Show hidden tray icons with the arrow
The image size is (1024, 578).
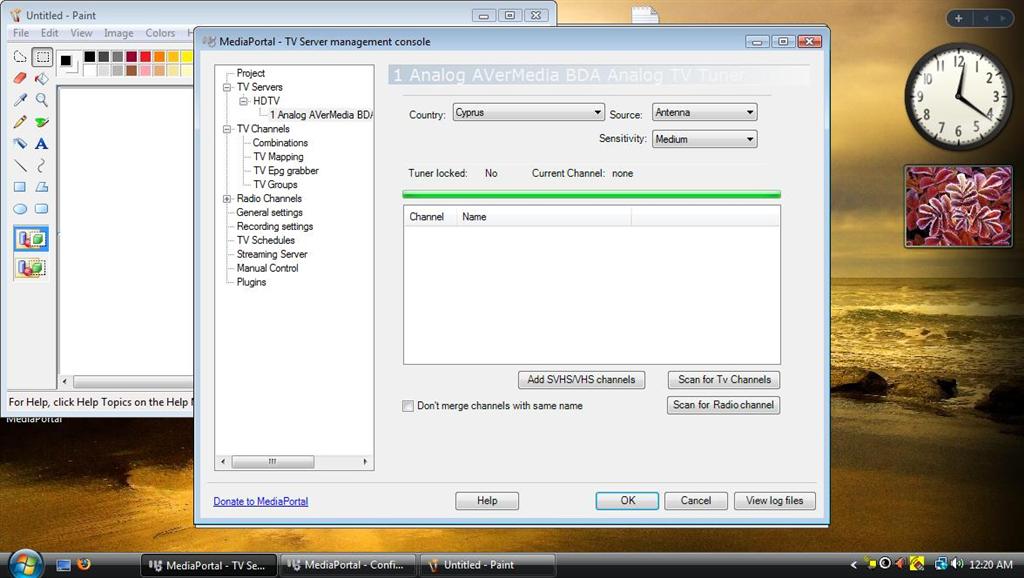(x=854, y=564)
